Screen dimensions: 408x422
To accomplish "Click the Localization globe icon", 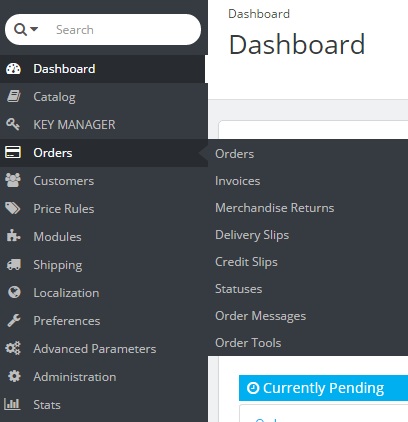I will [14, 292].
